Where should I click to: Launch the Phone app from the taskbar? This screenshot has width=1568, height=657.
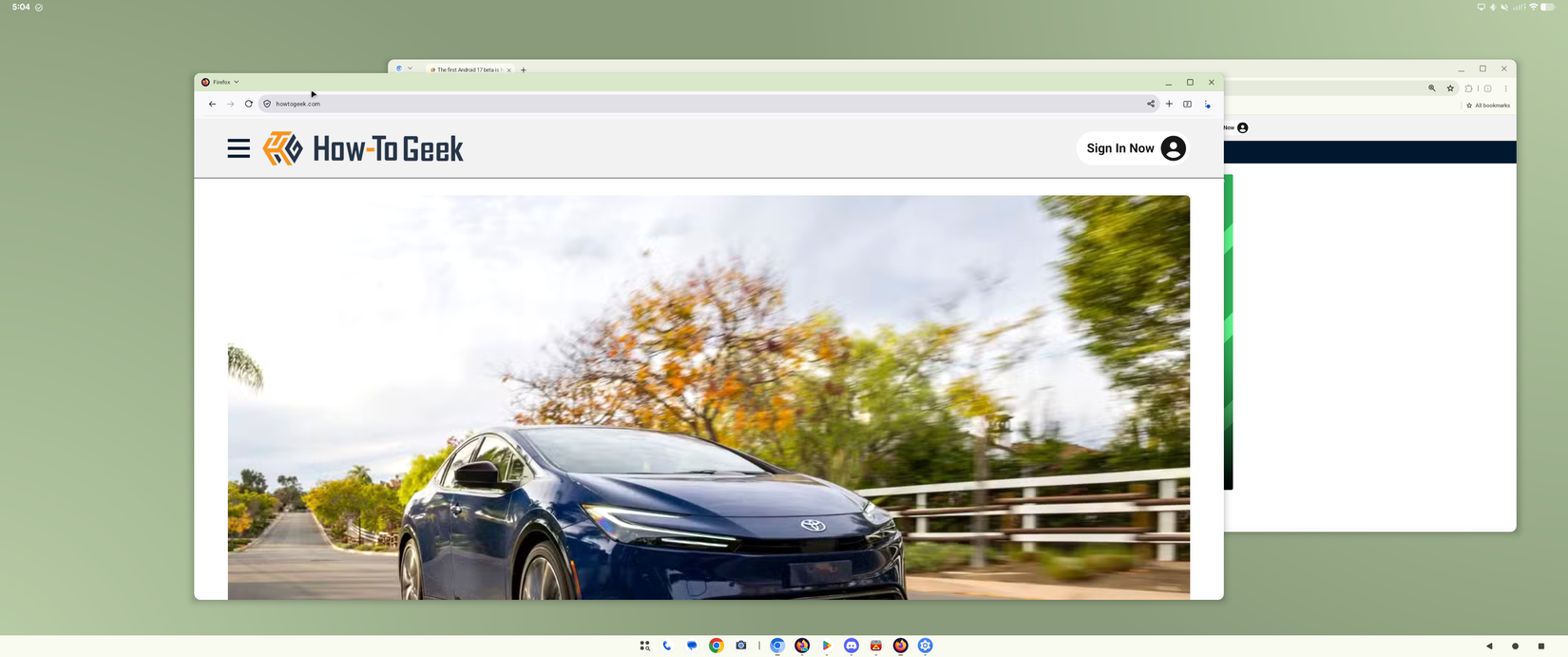667,646
